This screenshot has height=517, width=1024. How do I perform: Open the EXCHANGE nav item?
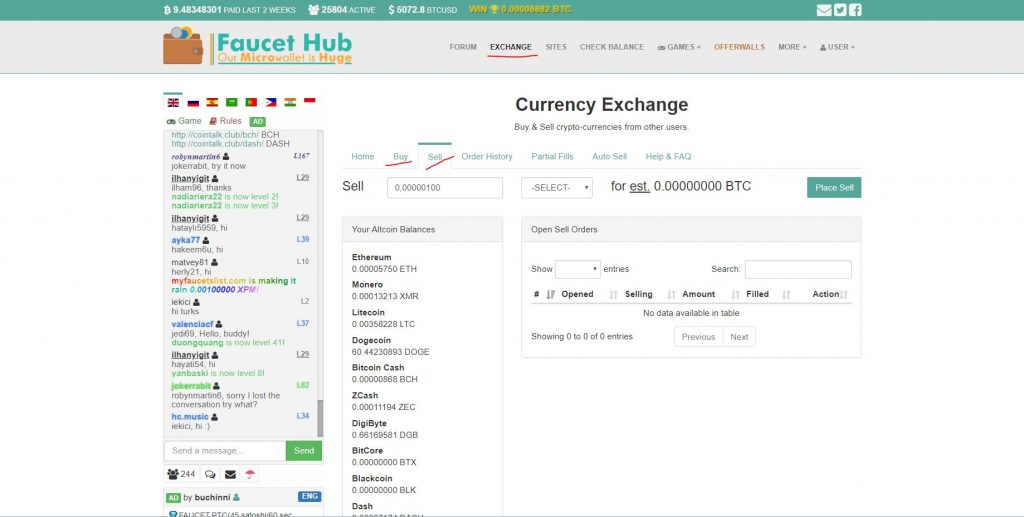point(511,47)
